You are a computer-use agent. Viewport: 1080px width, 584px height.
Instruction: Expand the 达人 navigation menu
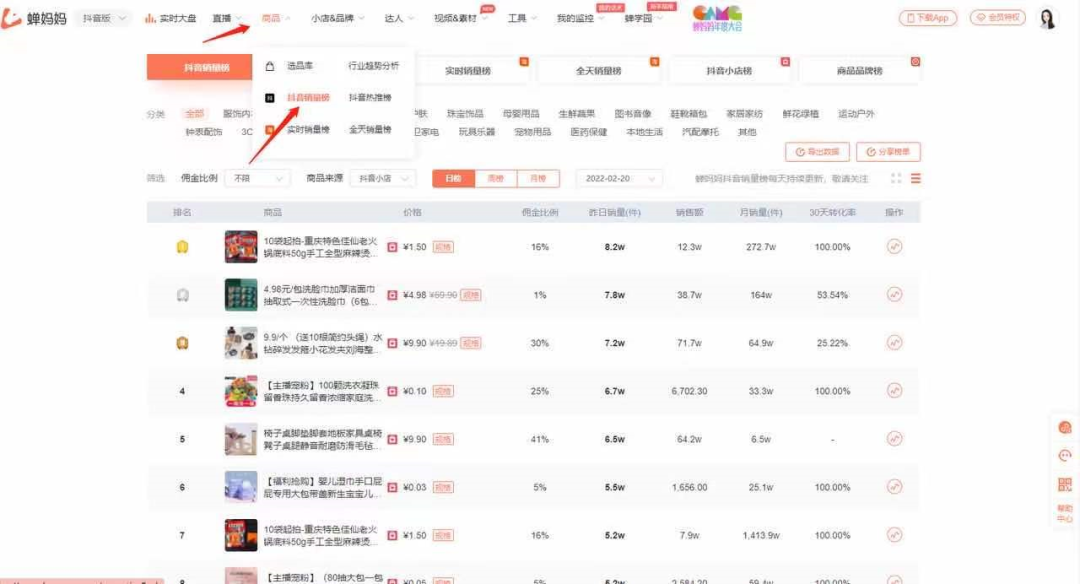(x=399, y=18)
